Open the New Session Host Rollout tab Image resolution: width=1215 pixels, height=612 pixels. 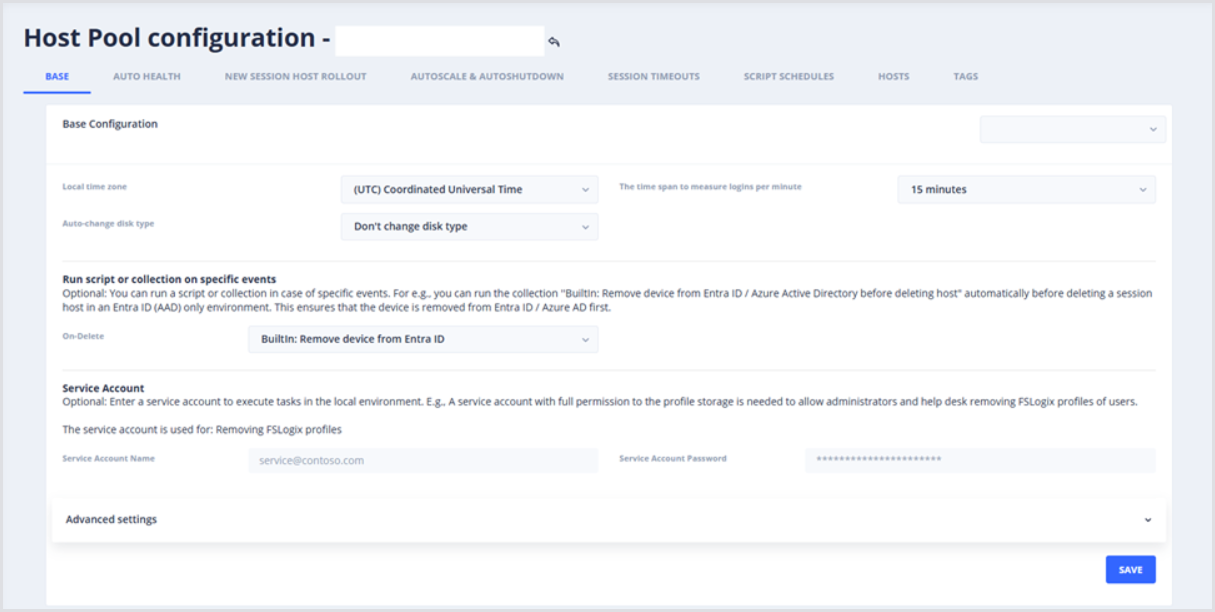click(295, 76)
